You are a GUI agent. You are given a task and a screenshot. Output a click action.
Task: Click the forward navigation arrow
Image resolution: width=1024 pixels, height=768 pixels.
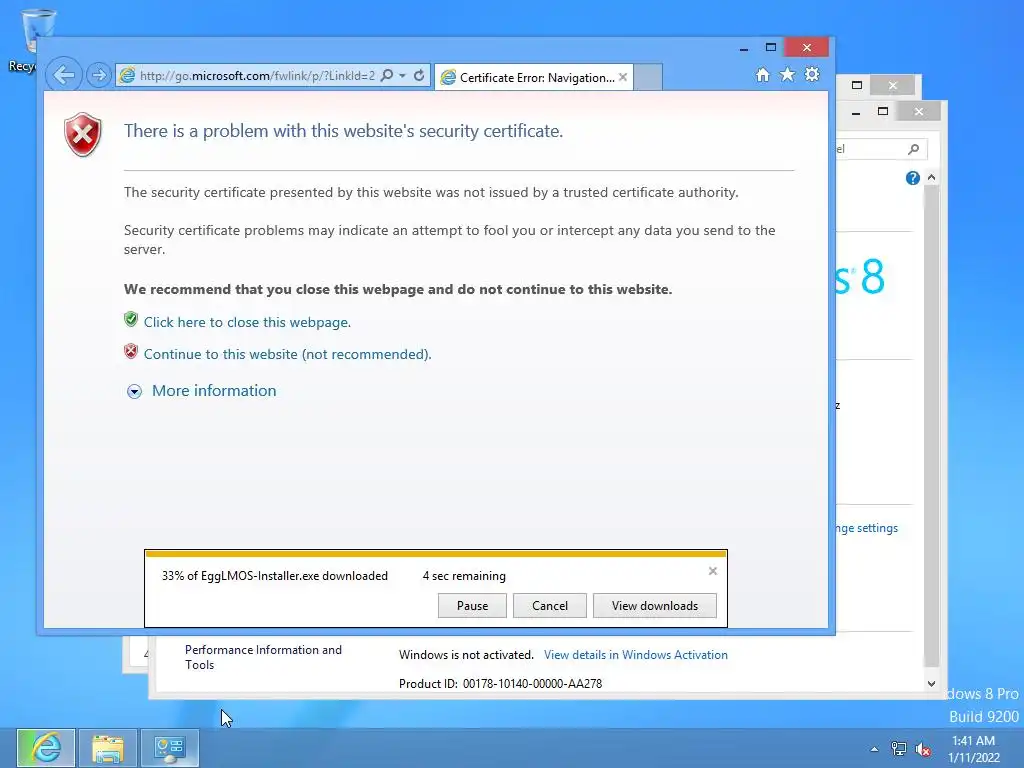(99, 75)
